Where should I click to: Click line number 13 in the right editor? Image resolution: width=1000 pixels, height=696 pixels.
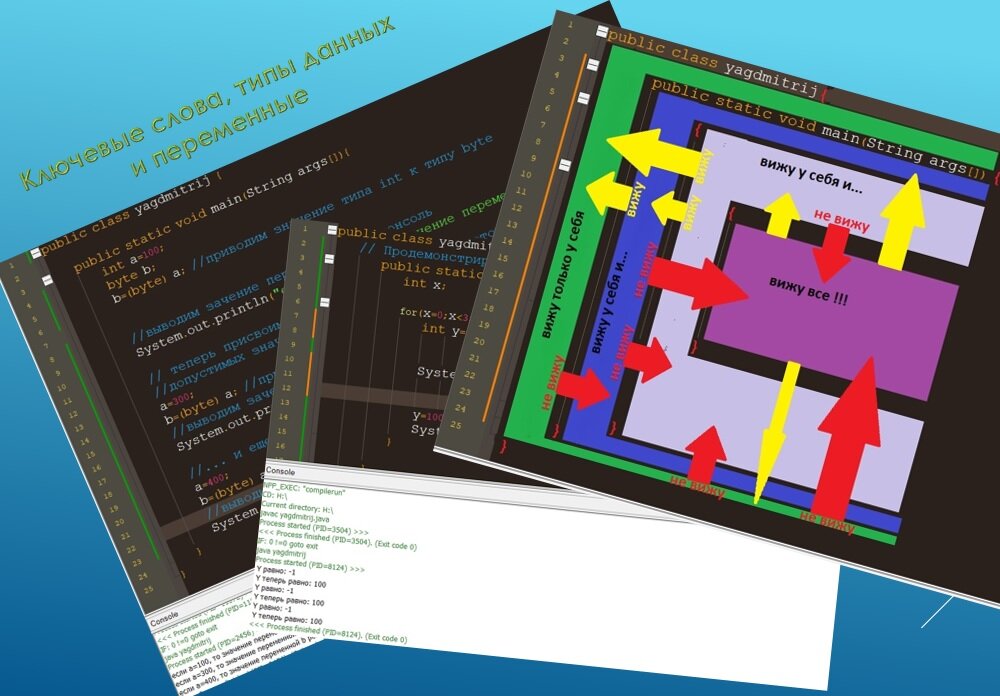pos(512,225)
